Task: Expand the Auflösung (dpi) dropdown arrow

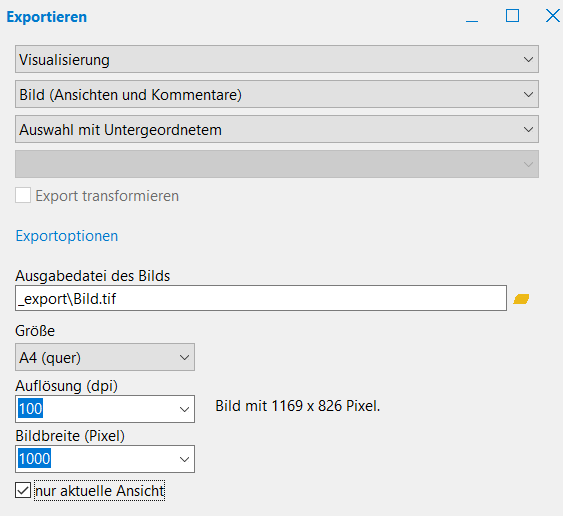Action: (x=184, y=409)
